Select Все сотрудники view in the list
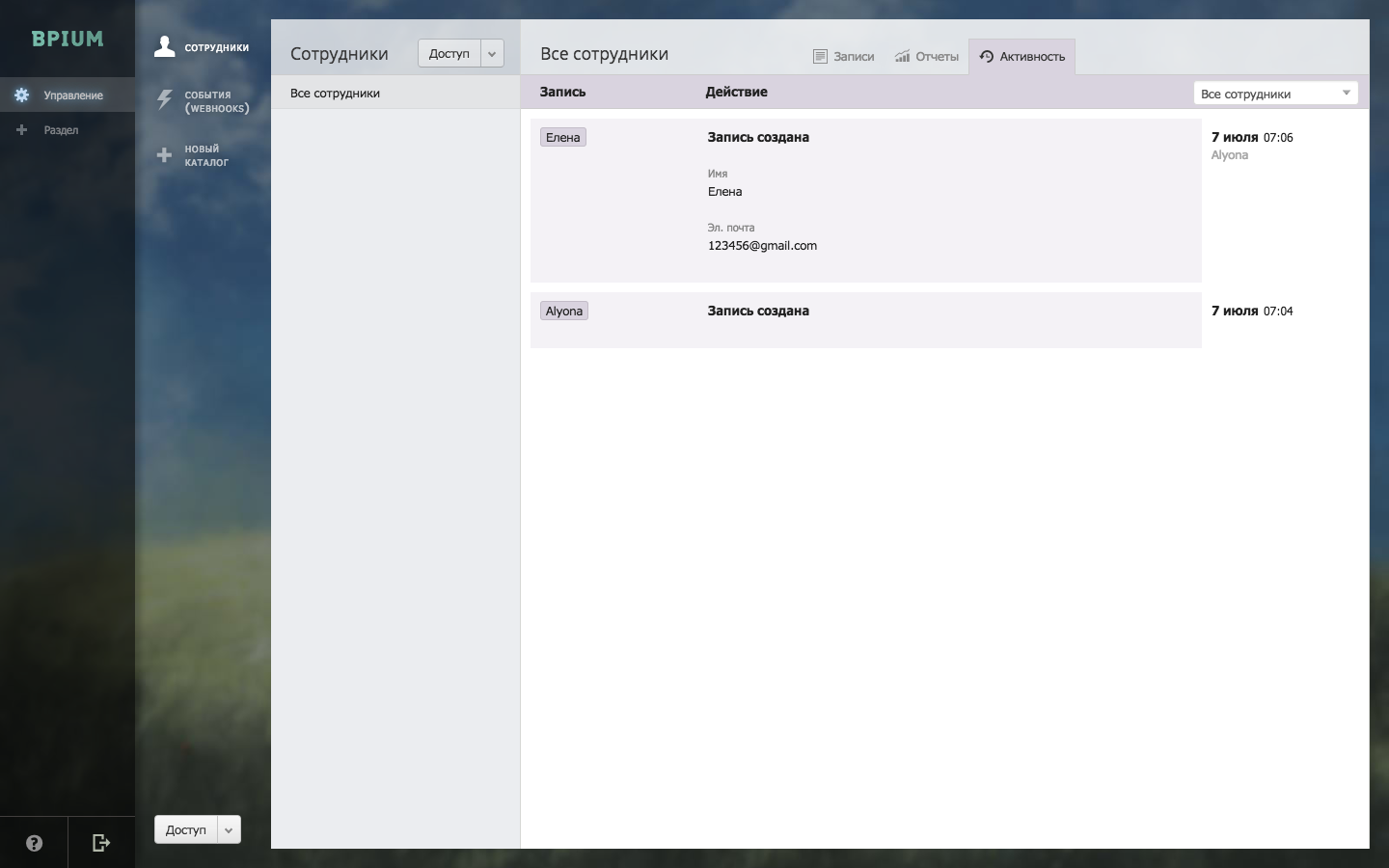1389x868 pixels. (x=395, y=94)
